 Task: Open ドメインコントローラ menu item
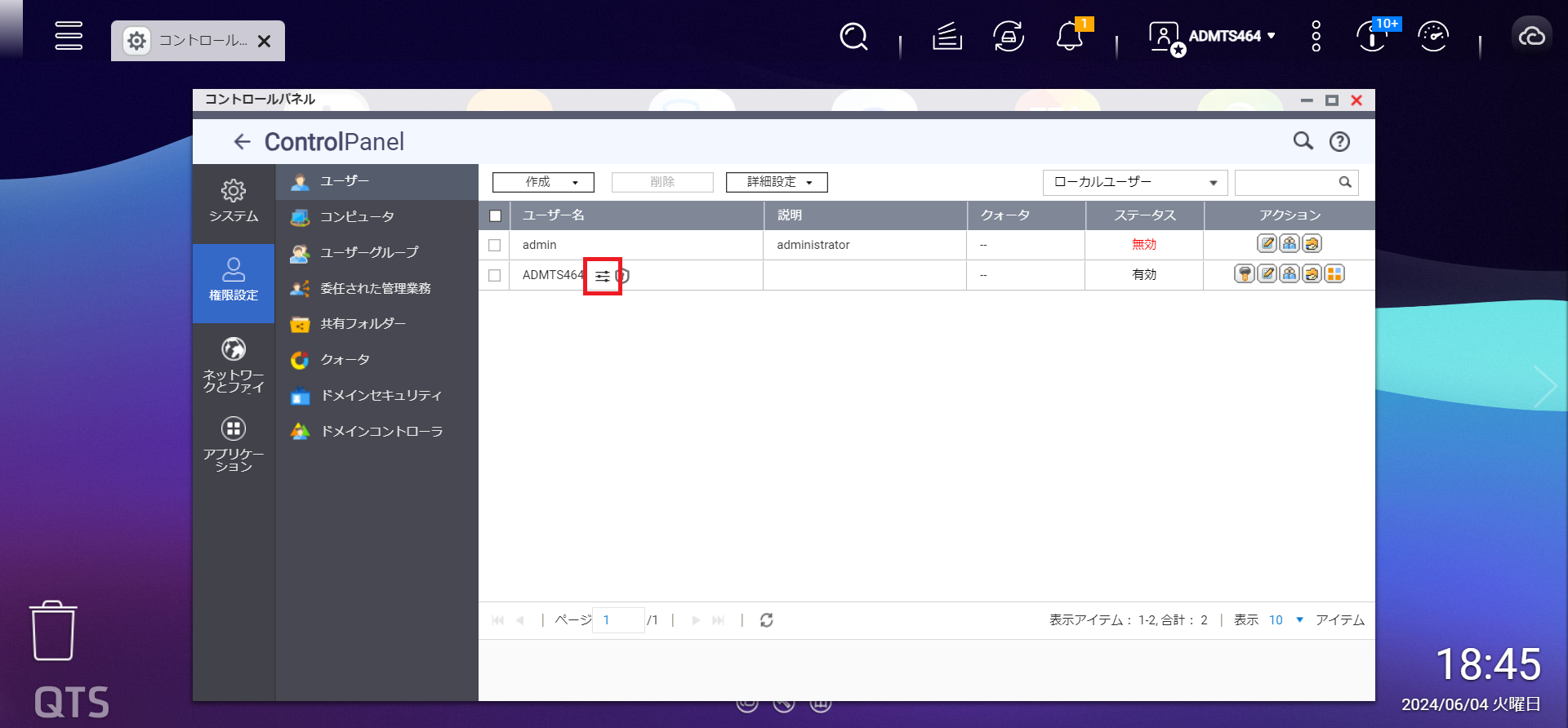376,431
